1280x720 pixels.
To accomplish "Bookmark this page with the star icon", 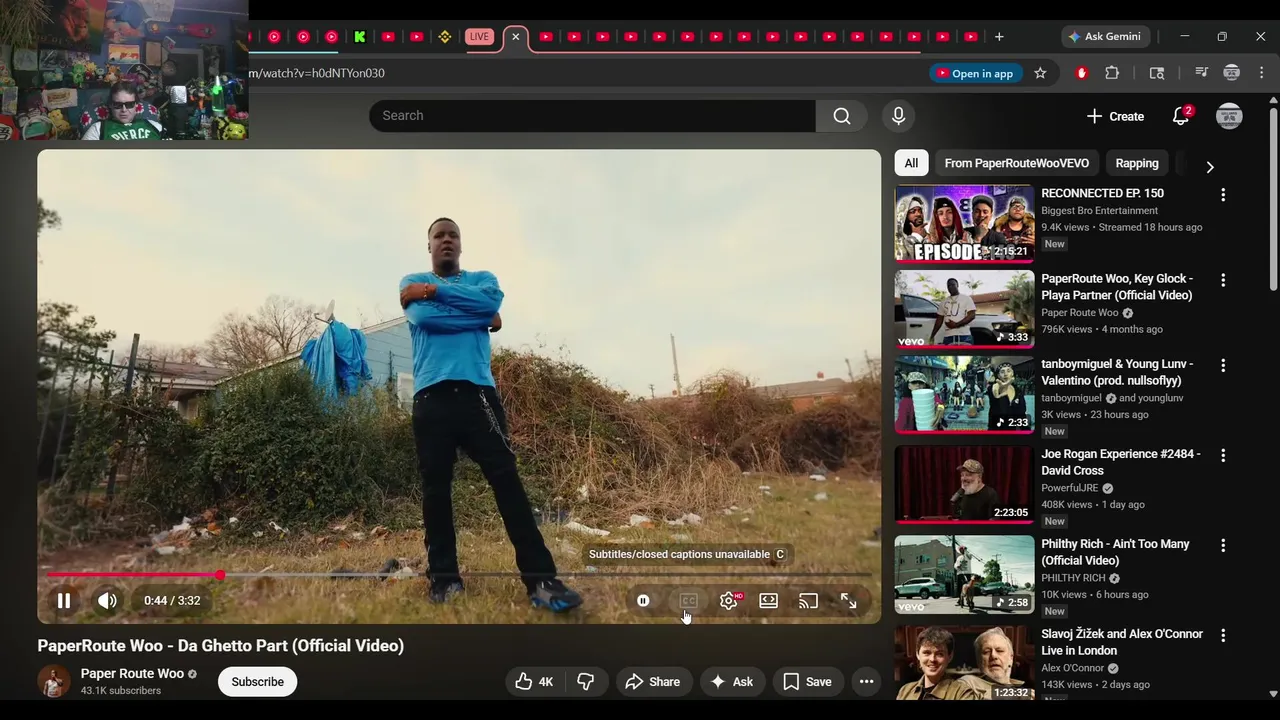I will [x=1040, y=73].
